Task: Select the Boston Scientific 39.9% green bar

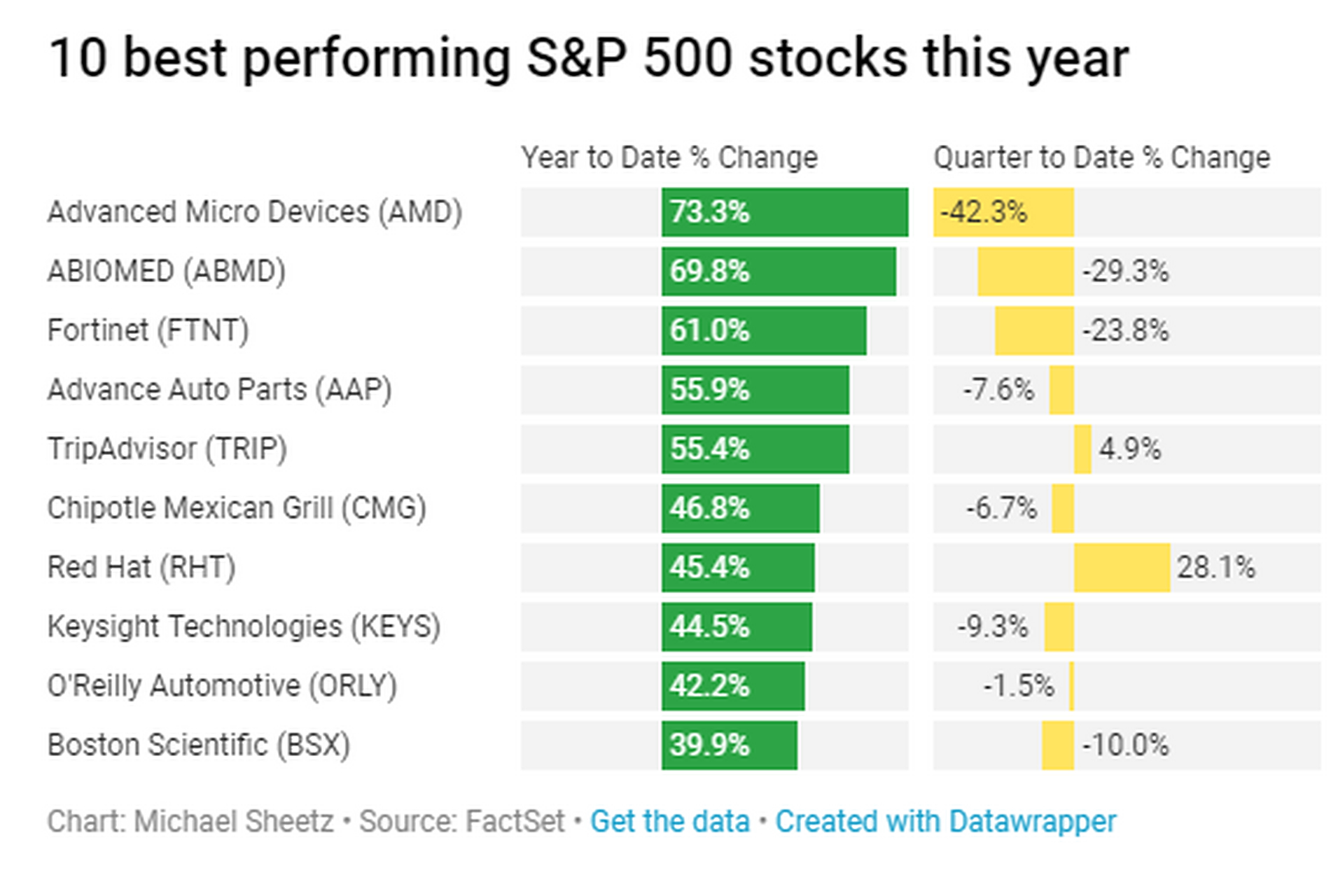Action: point(729,745)
